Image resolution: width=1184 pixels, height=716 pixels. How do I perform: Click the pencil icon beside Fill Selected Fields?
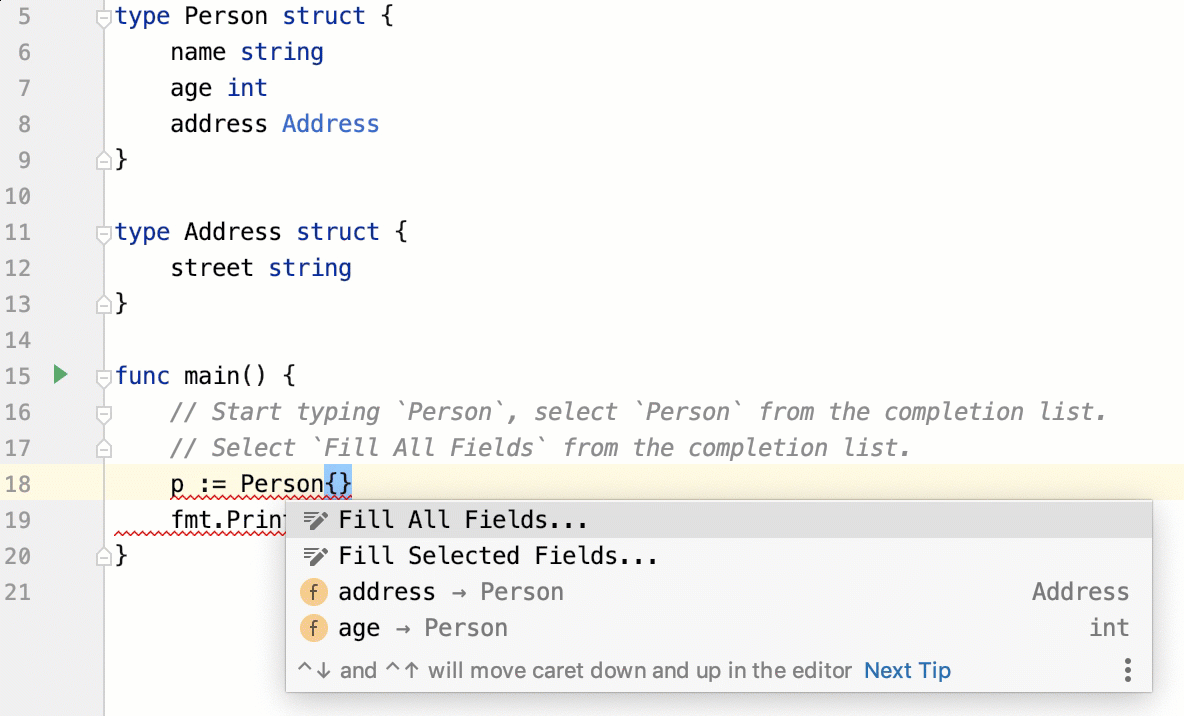[315, 556]
